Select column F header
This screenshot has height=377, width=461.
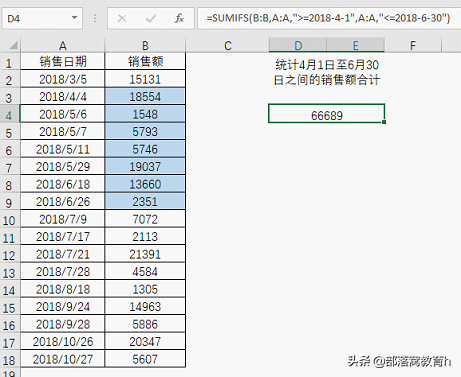[x=413, y=45]
